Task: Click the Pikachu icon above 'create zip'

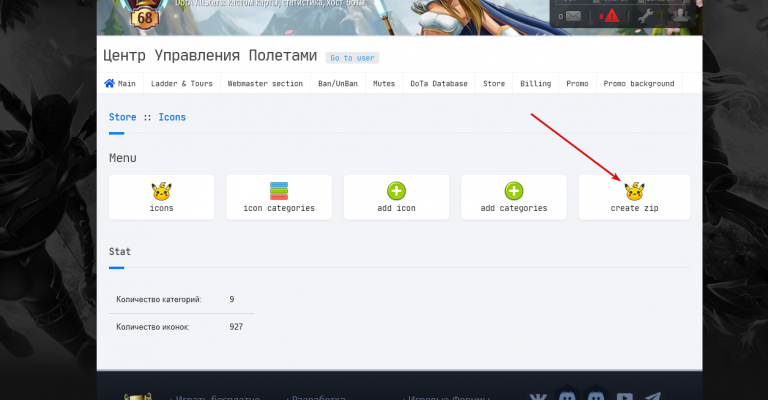Action: click(634, 191)
